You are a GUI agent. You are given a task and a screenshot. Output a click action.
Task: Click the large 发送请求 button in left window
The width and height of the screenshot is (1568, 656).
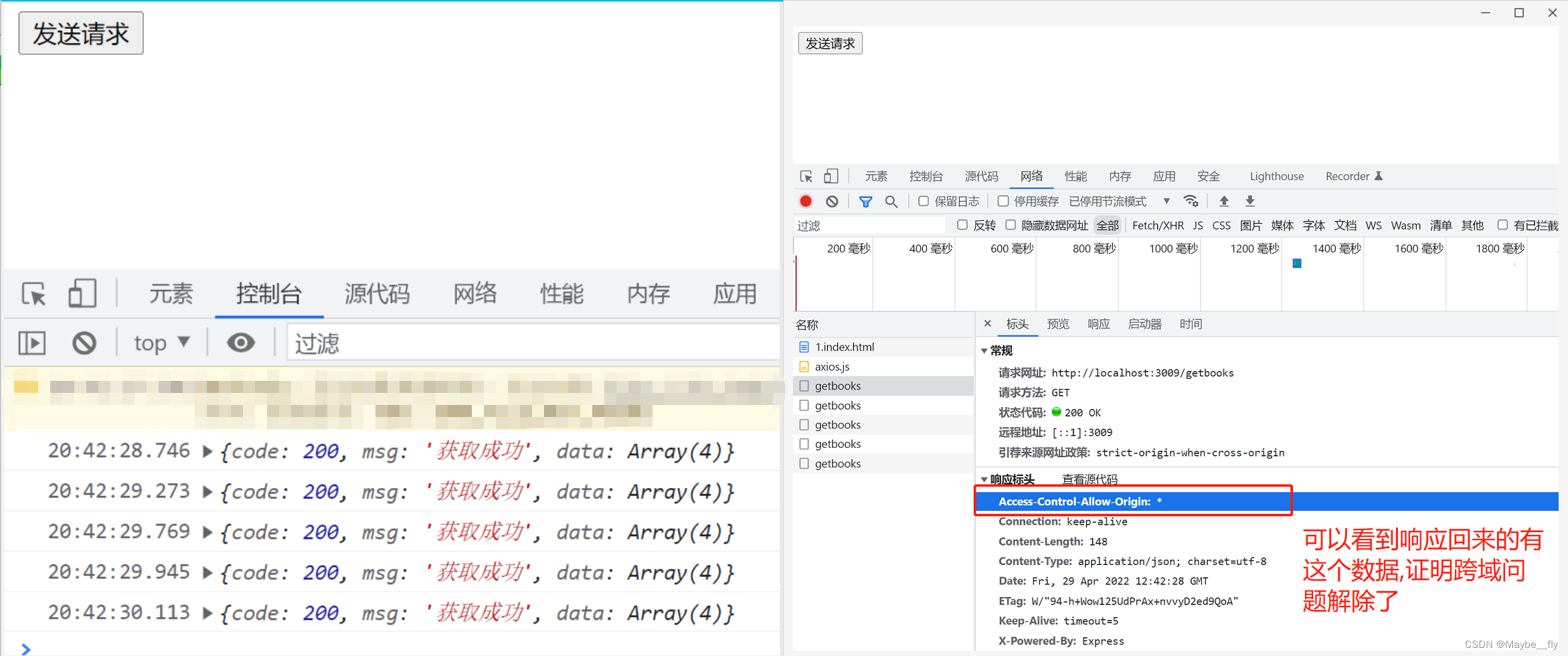tap(81, 33)
